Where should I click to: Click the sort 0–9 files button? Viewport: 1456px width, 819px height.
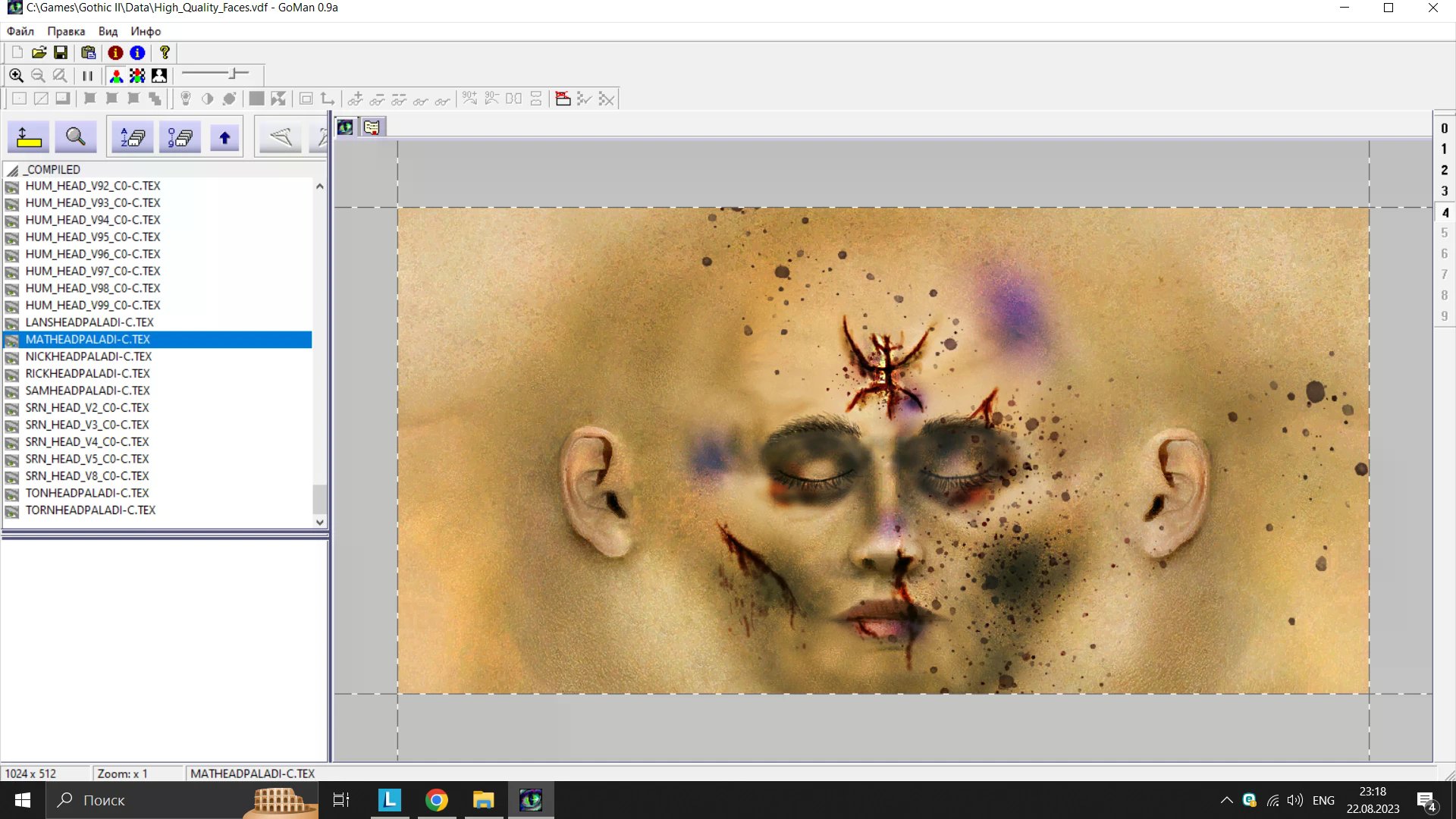180,137
